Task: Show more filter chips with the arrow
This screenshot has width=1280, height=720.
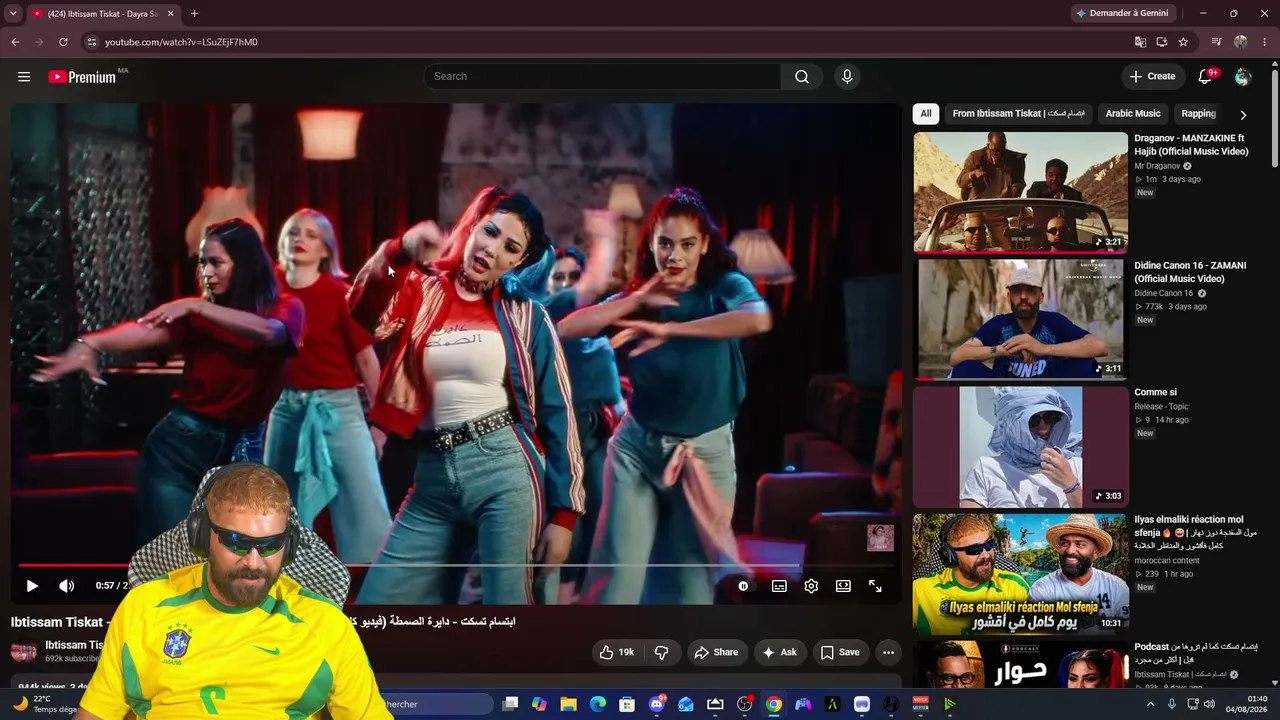Action: [1243, 115]
